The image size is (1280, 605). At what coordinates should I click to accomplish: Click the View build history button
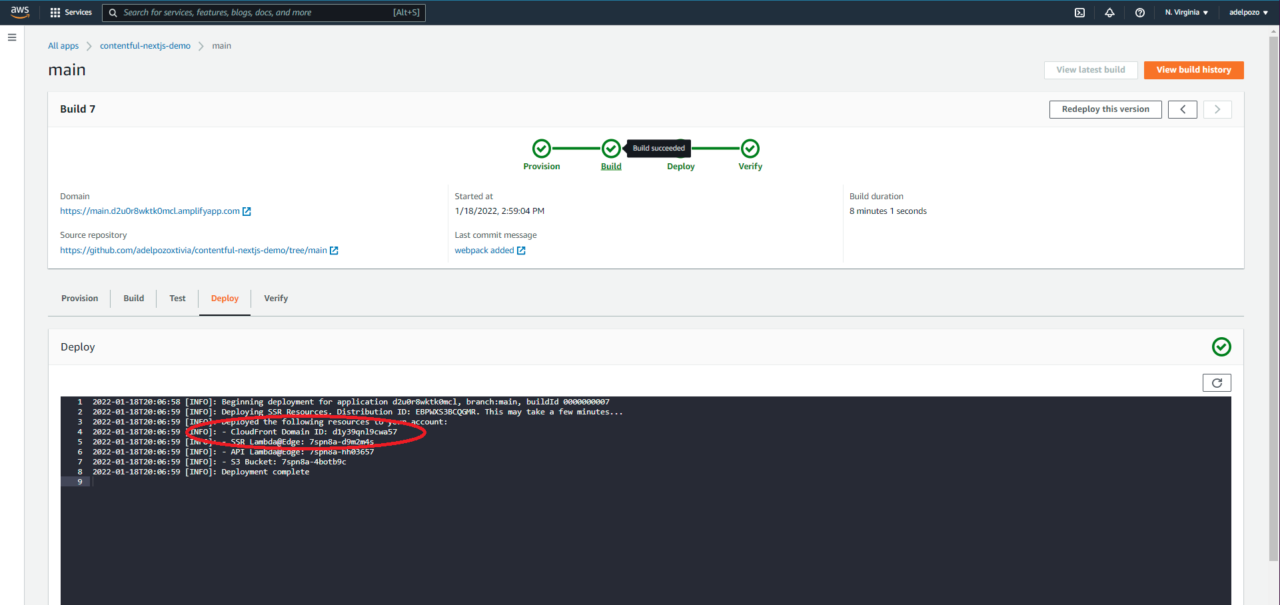[1193, 70]
